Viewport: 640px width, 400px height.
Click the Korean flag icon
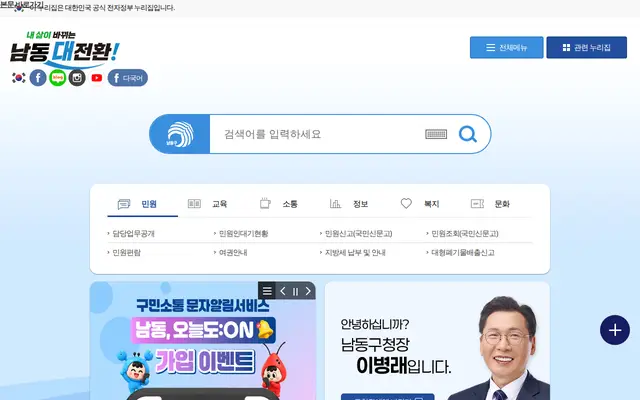coord(18,78)
